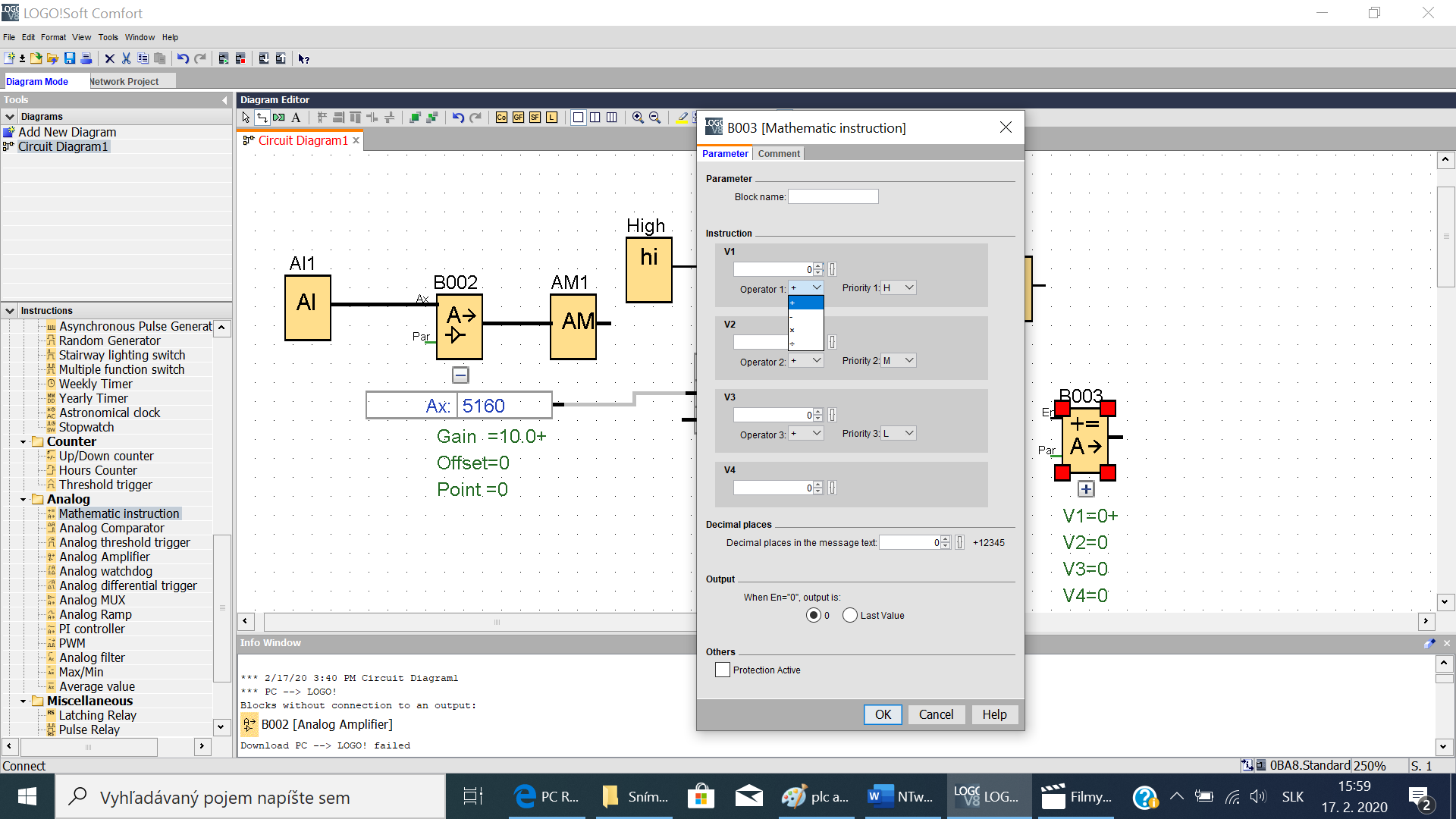Click the Zoom In magnifier icon
The height and width of the screenshot is (819, 1456).
(x=638, y=118)
